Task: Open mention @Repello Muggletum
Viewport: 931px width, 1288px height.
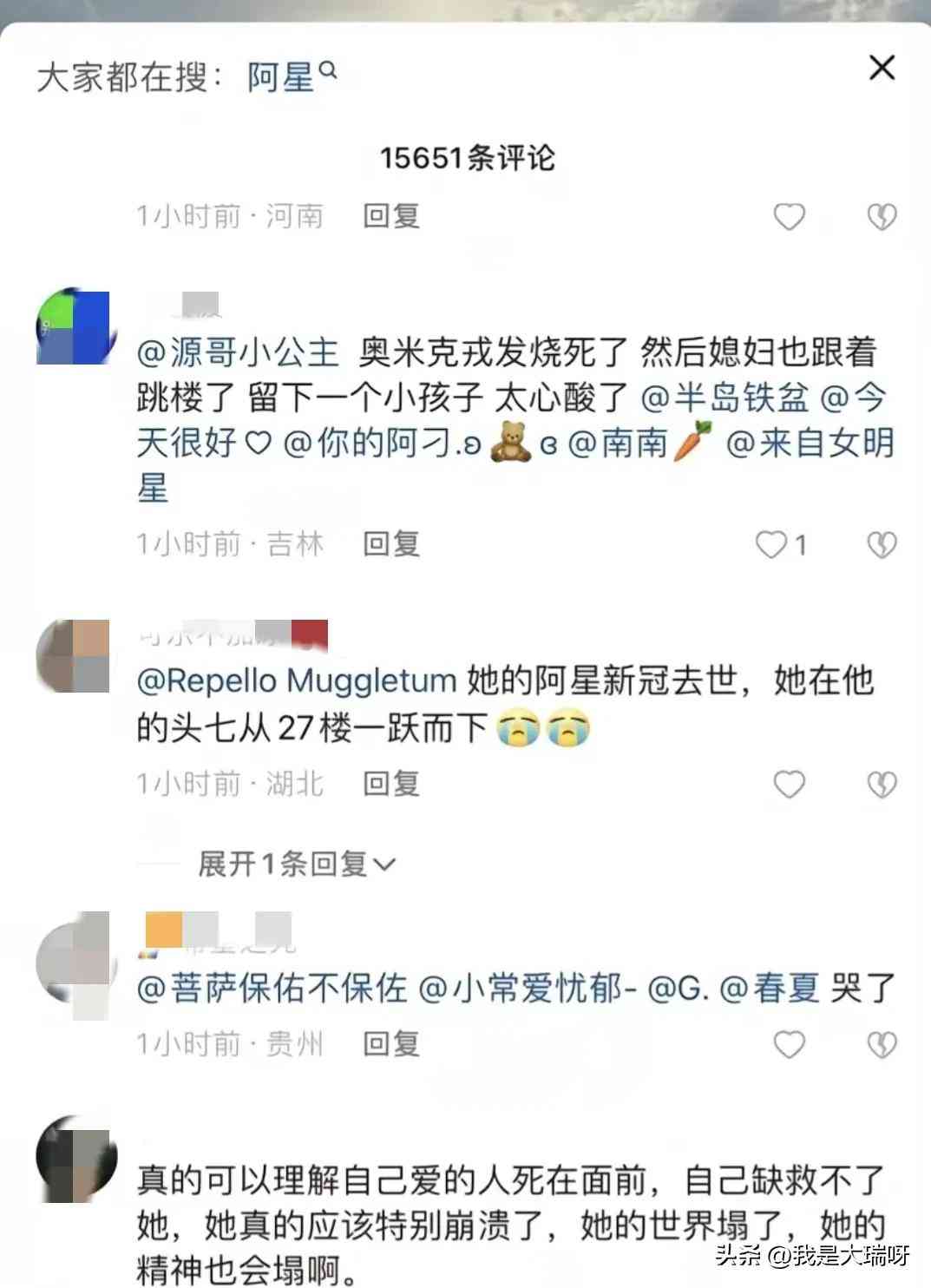Action: click(x=297, y=680)
